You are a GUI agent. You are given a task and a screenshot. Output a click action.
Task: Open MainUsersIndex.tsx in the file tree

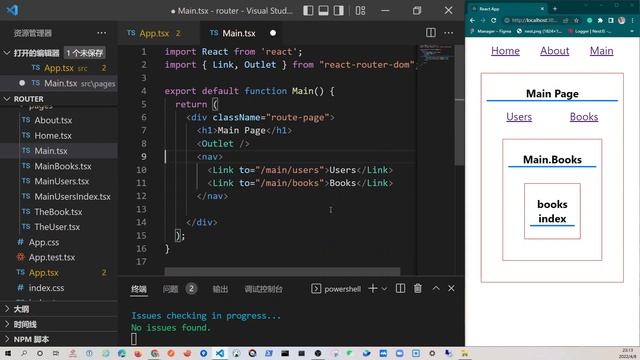point(72,197)
